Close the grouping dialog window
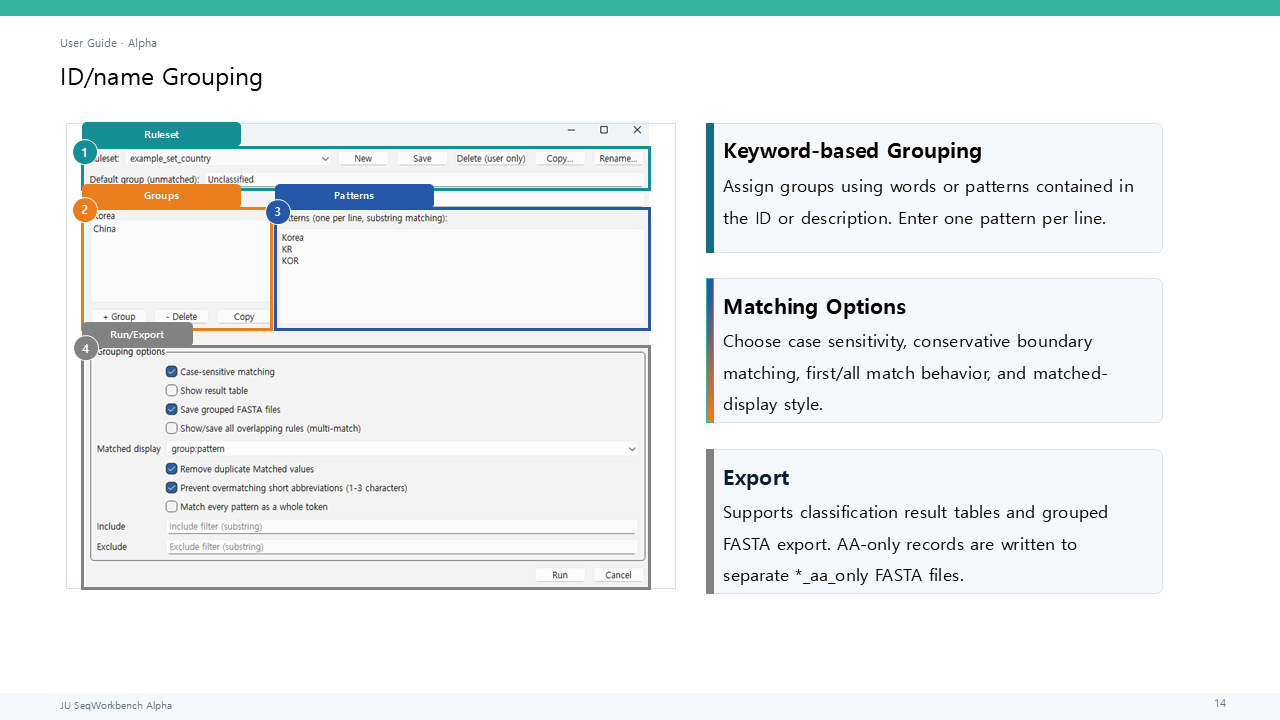This screenshot has height=720, width=1280. pos(637,130)
